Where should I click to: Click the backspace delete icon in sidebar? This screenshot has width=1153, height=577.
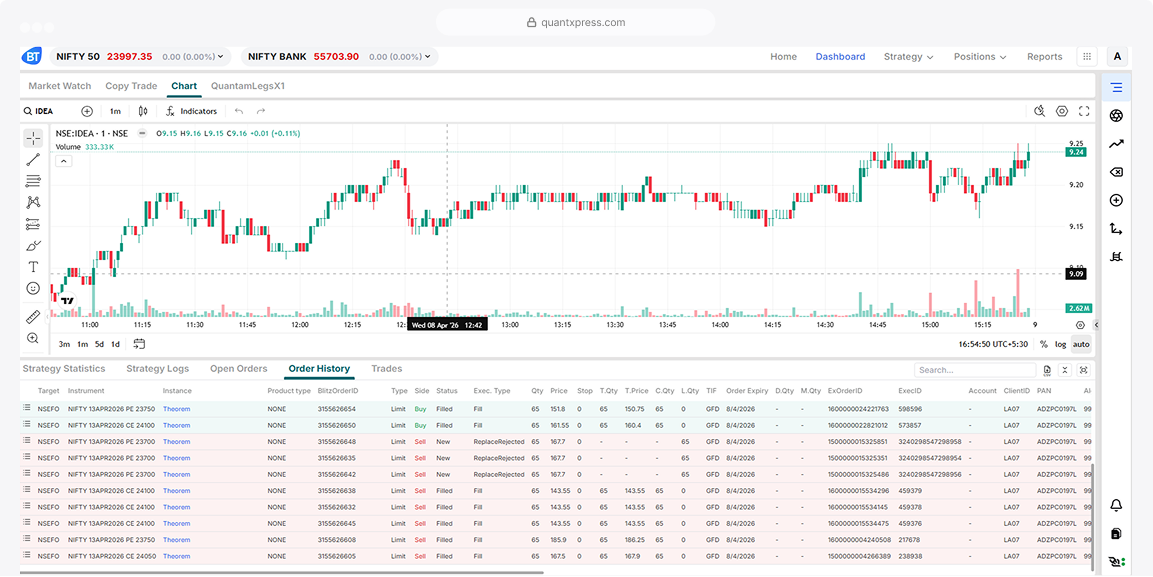coord(1116,172)
